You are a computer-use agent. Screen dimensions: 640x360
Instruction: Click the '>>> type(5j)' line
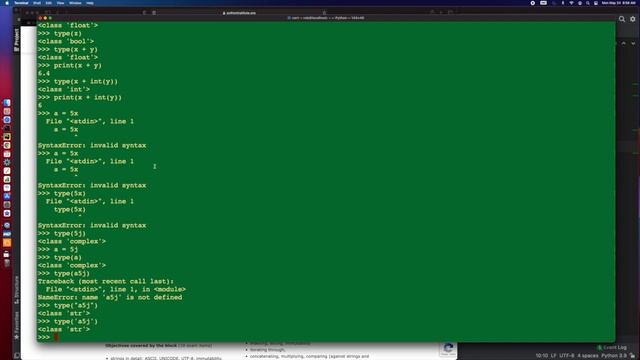coord(62,233)
